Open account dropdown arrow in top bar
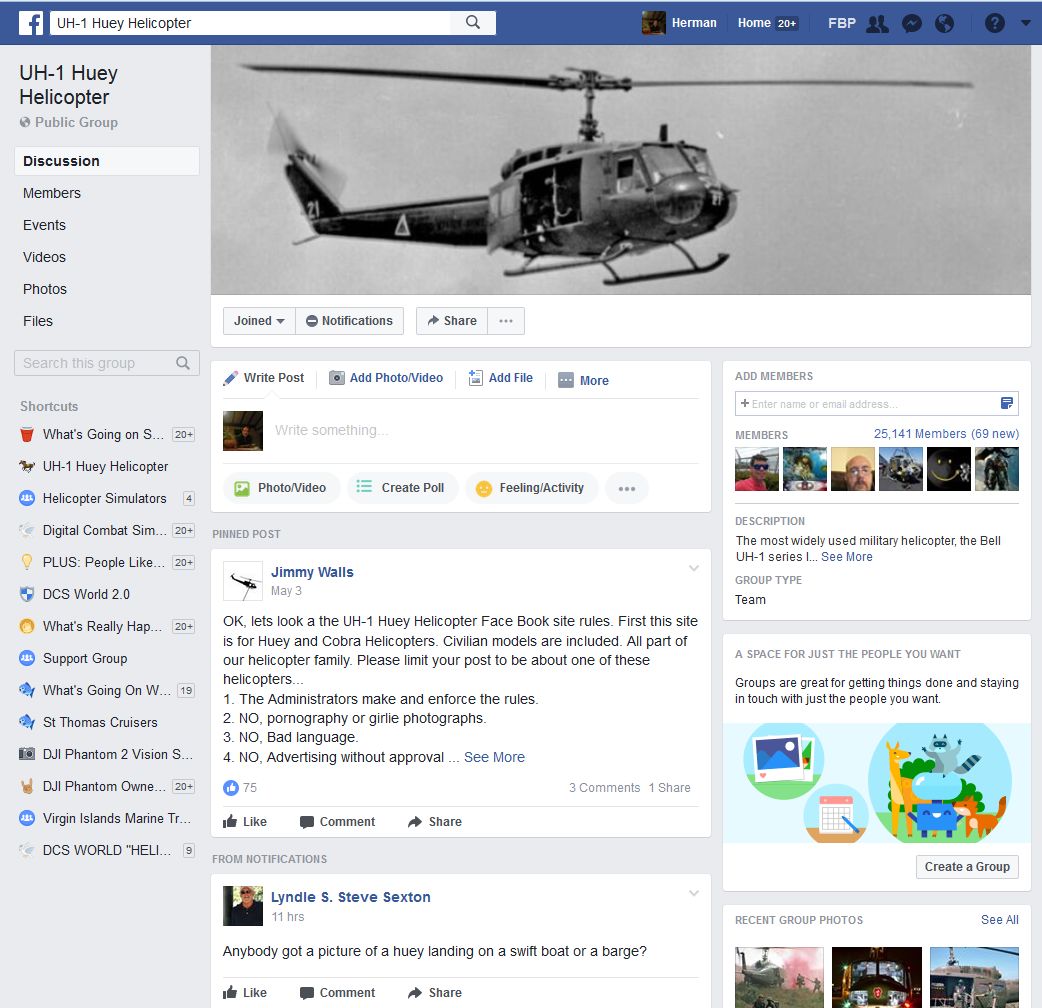Screen dimensions: 1042x1008 click(1025, 23)
